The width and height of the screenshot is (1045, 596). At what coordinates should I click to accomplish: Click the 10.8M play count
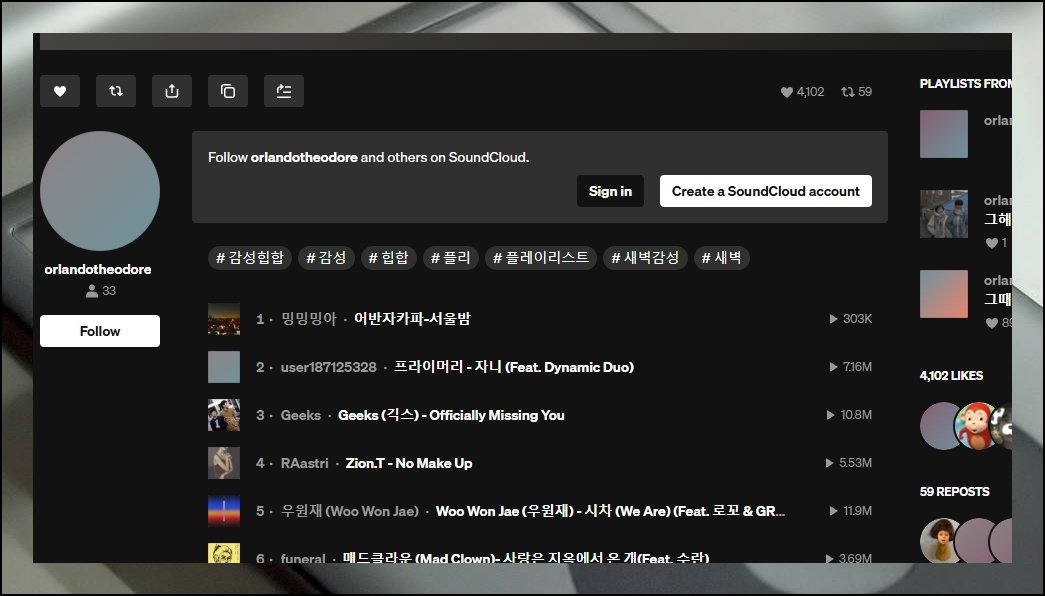(x=849, y=415)
